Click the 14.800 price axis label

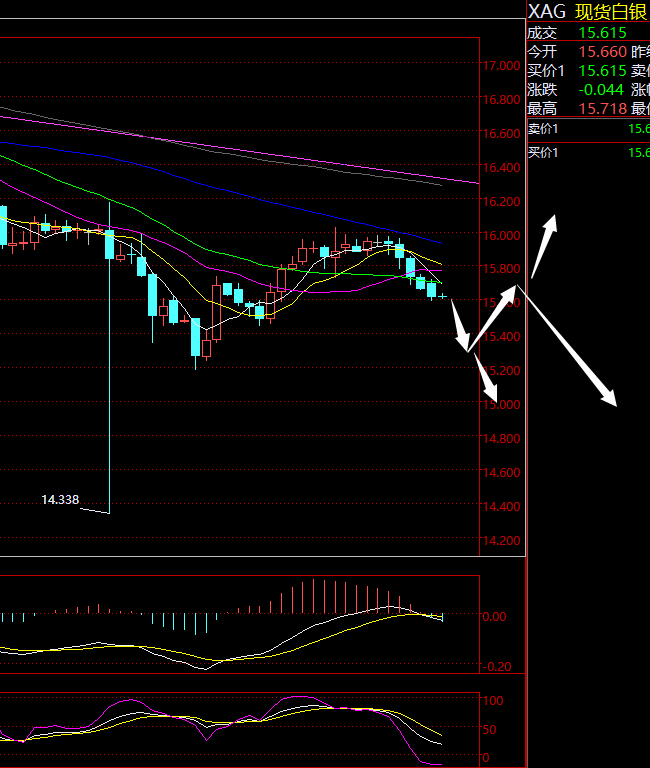coord(502,439)
